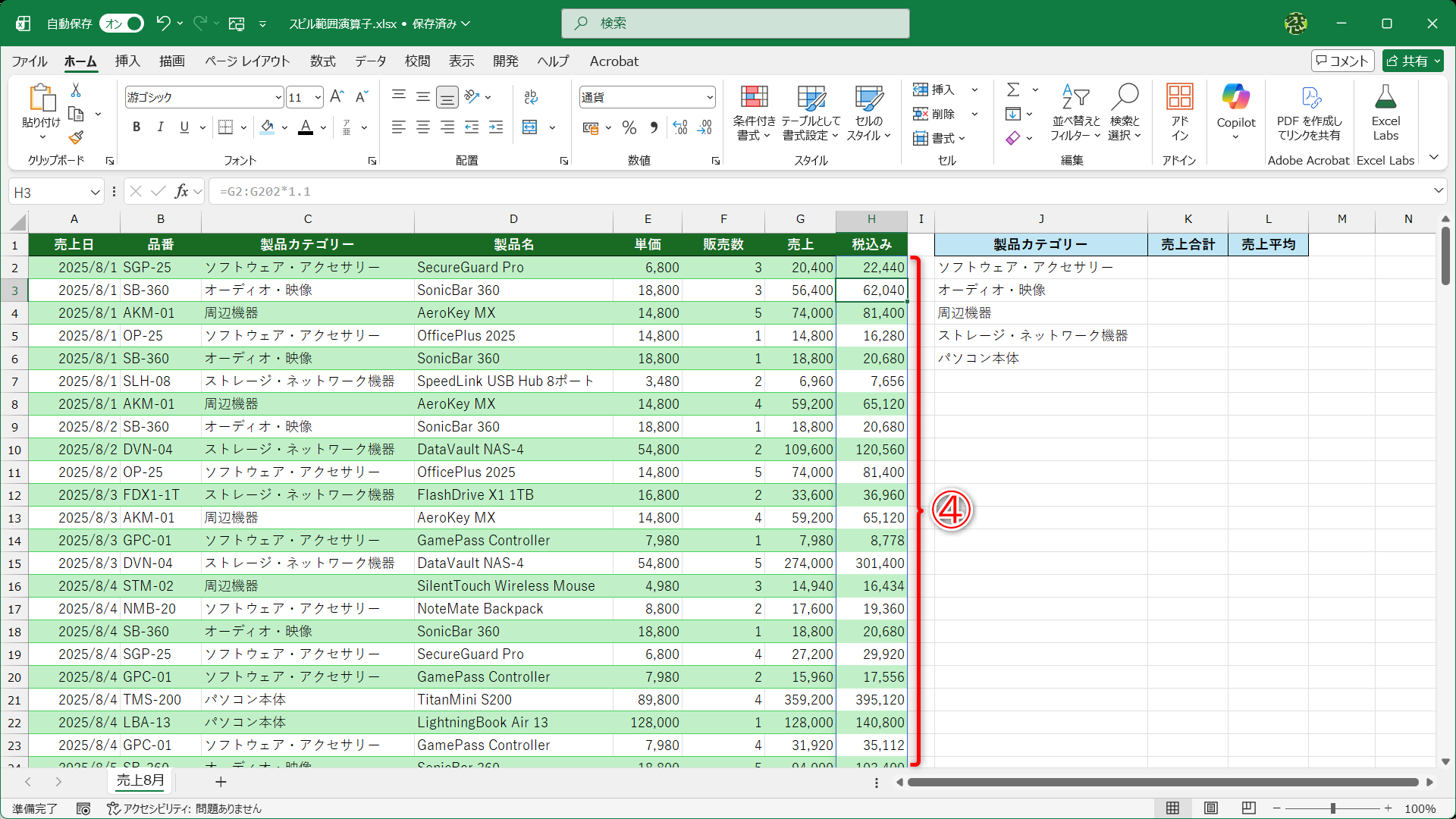Click the Merge and Center icon
The width and height of the screenshot is (1456, 819).
[530, 127]
